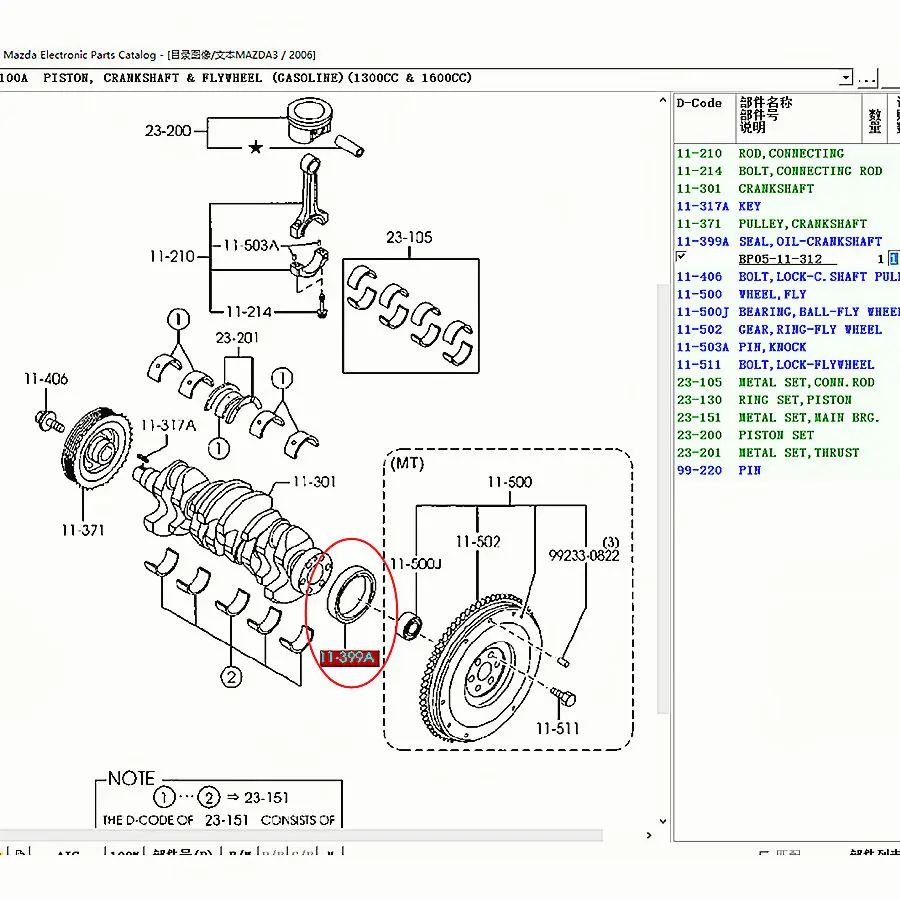Tick the checkbox beside part BP05-11-312
Screen dimensions: 900x900
pos(681,257)
